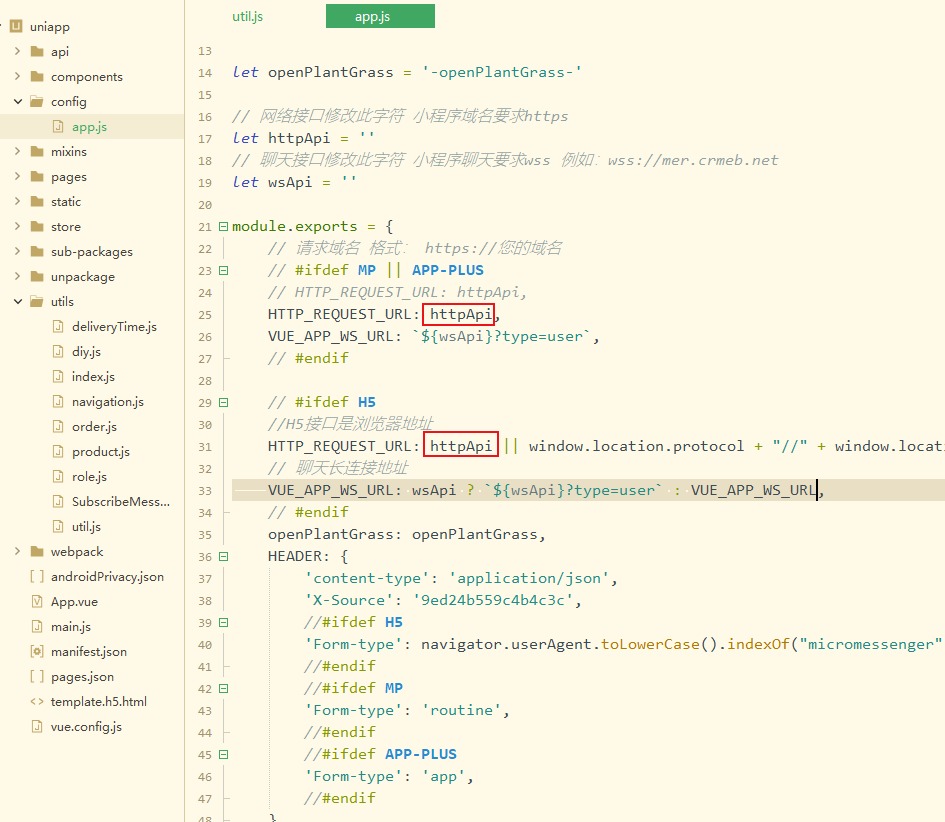Click the app.js file icon in config
Image resolution: width=945 pixels, height=822 pixels.
click(58, 127)
